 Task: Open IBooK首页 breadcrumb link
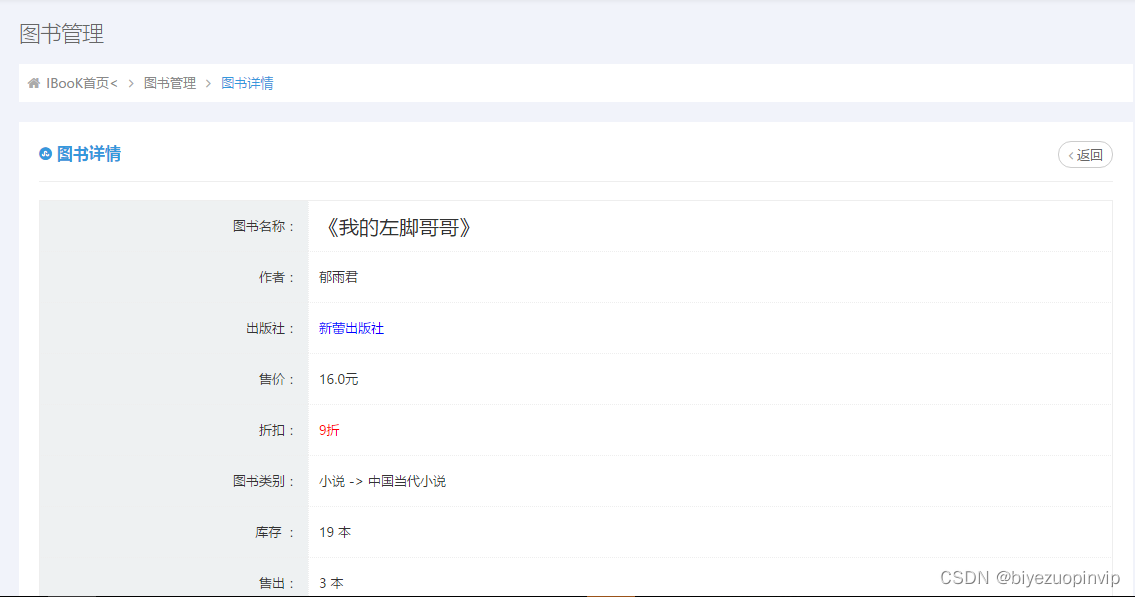(81, 83)
